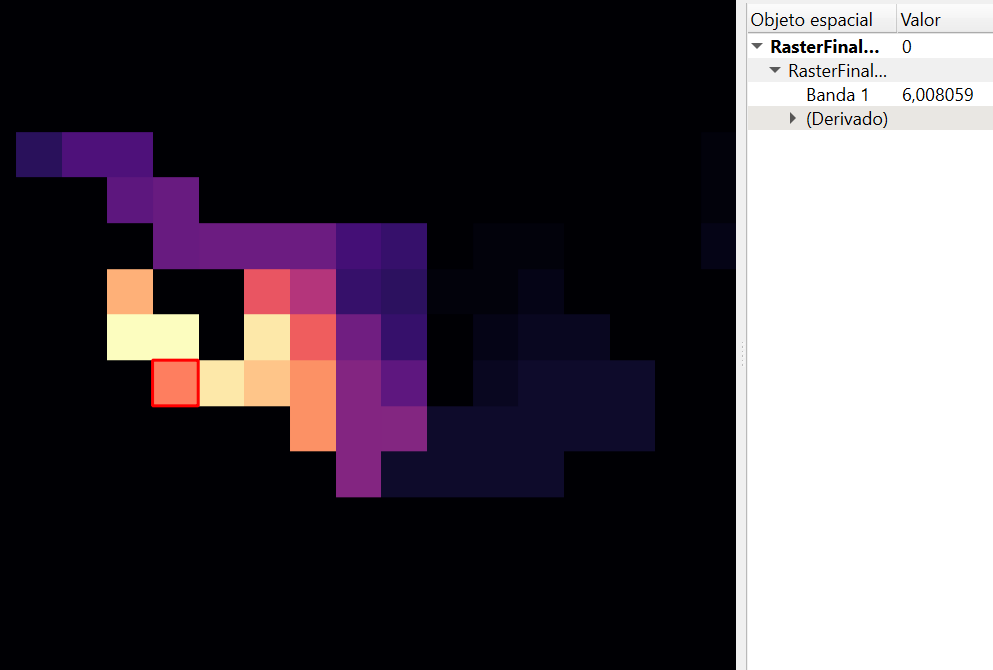Click the Valor column header

pyautogui.click(x=920, y=19)
